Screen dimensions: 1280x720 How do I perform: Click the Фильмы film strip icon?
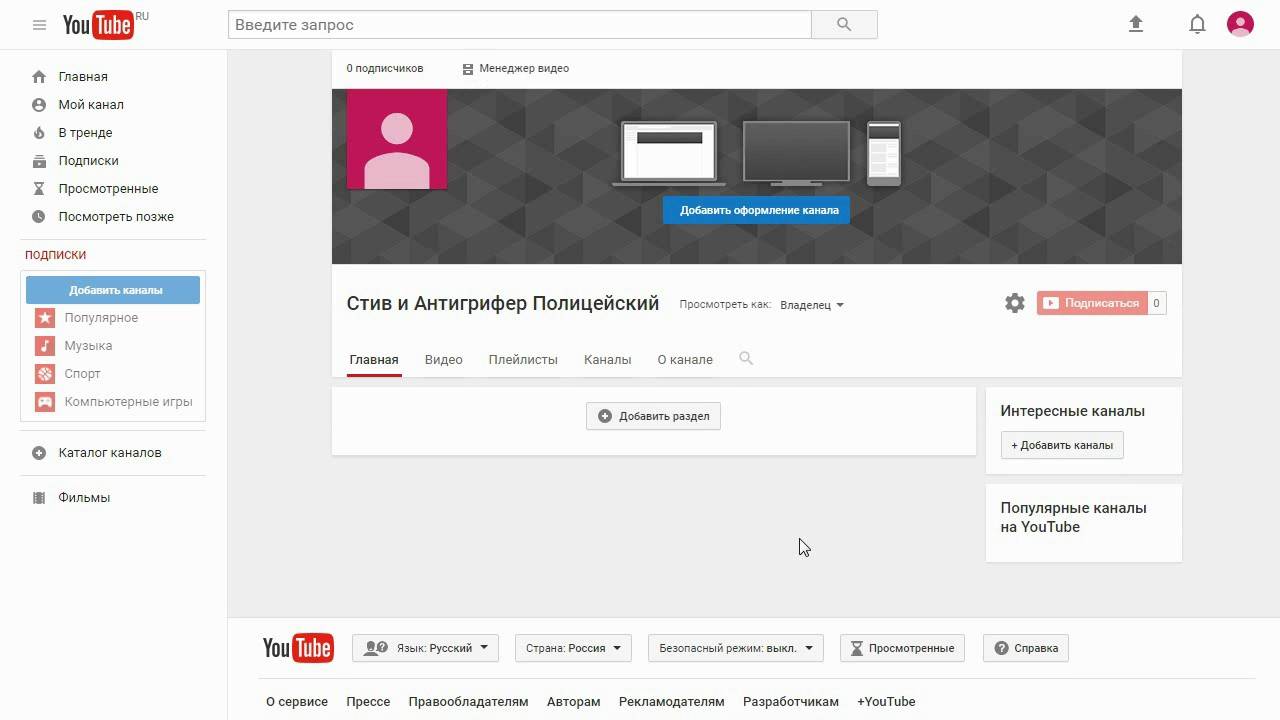point(39,498)
